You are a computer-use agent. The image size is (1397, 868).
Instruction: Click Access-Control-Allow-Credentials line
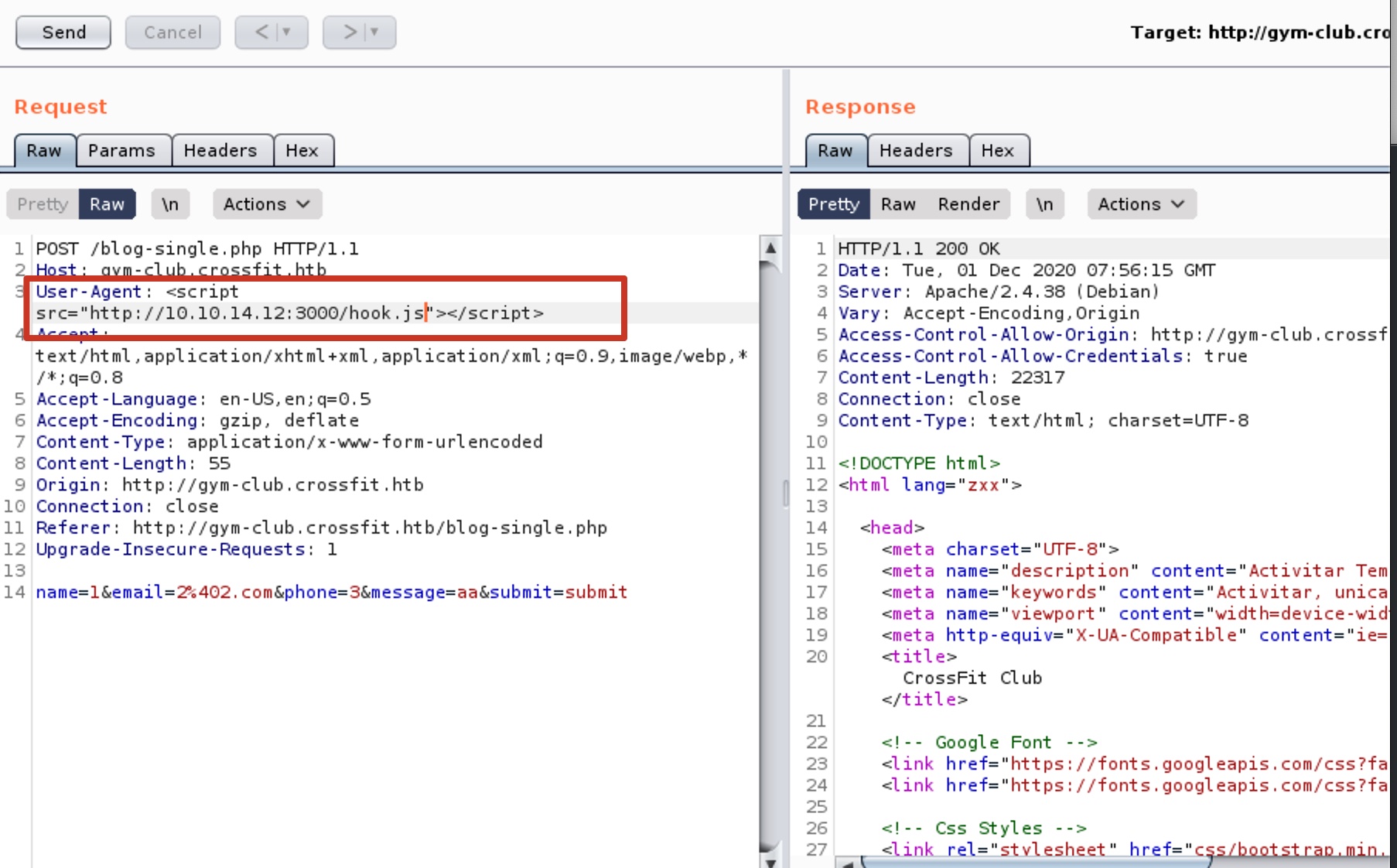(x=1043, y=357)
